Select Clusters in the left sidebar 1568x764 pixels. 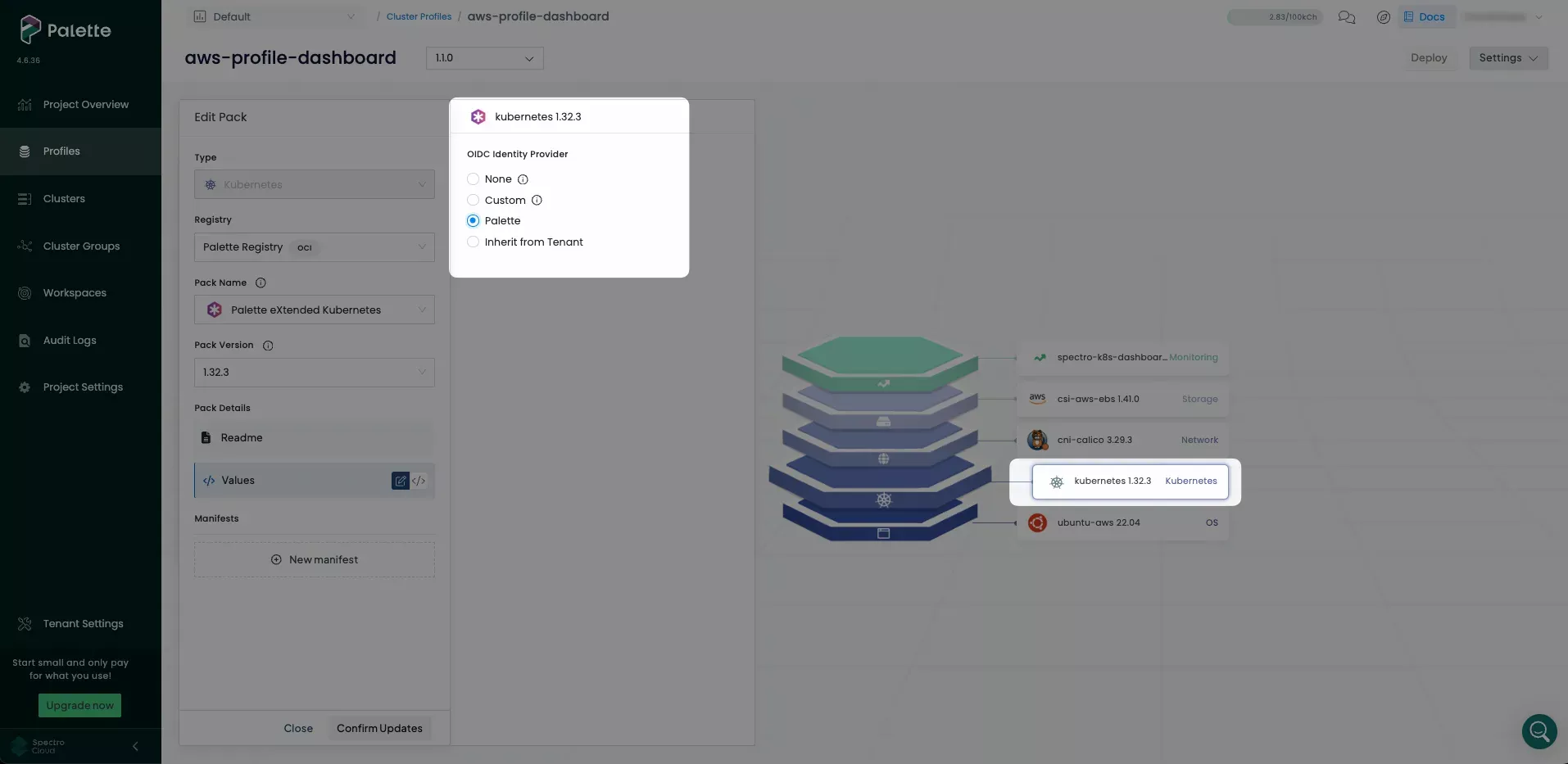(x=63, y=198)
